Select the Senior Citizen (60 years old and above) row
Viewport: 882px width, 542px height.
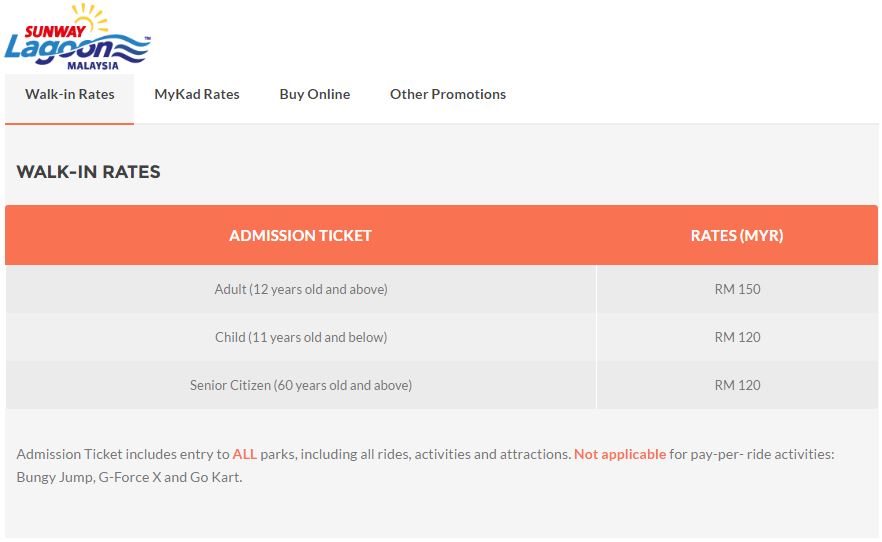click(x=442, y=385)
